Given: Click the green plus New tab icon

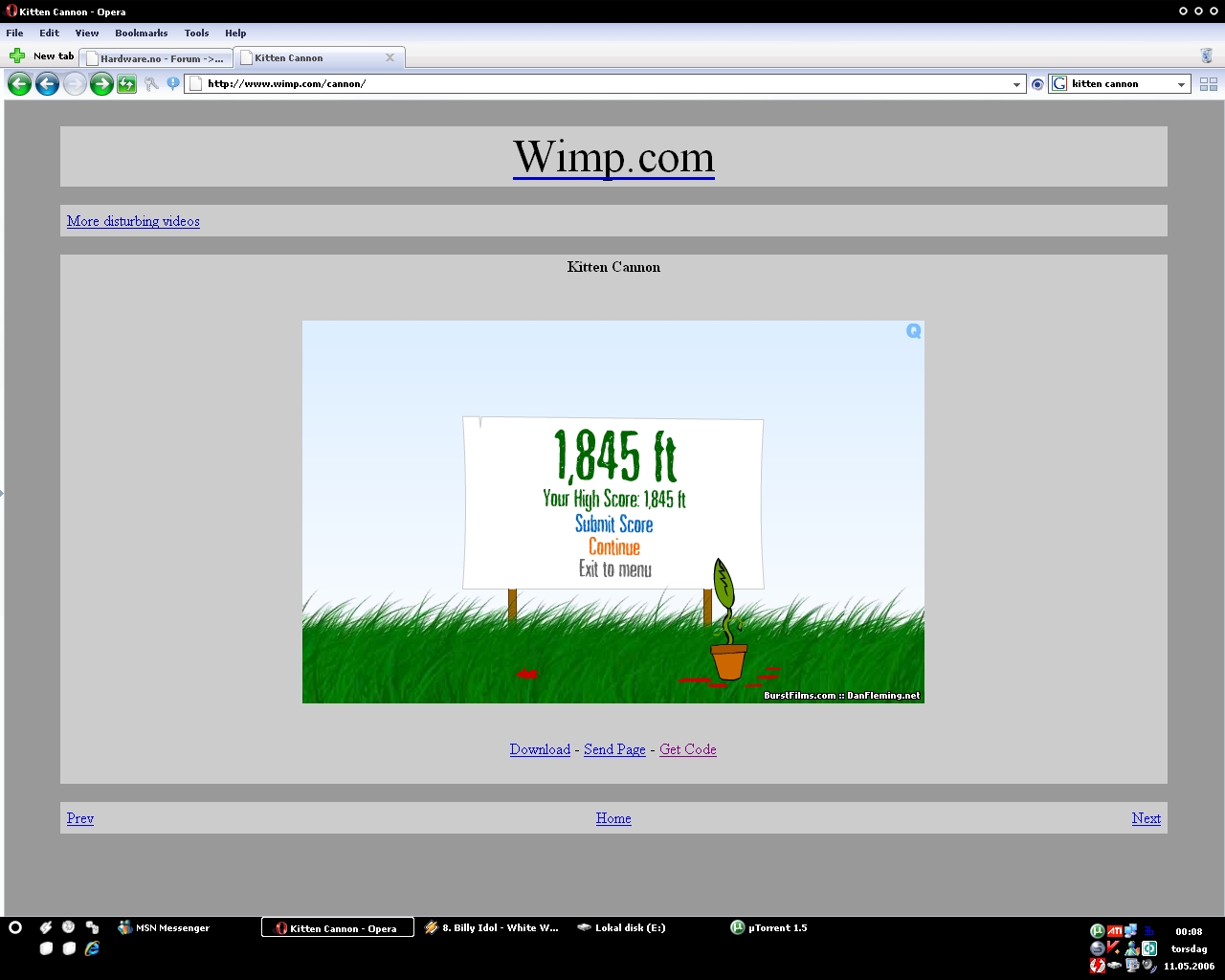Looking at the screenshot, I should tap(17, 56).
